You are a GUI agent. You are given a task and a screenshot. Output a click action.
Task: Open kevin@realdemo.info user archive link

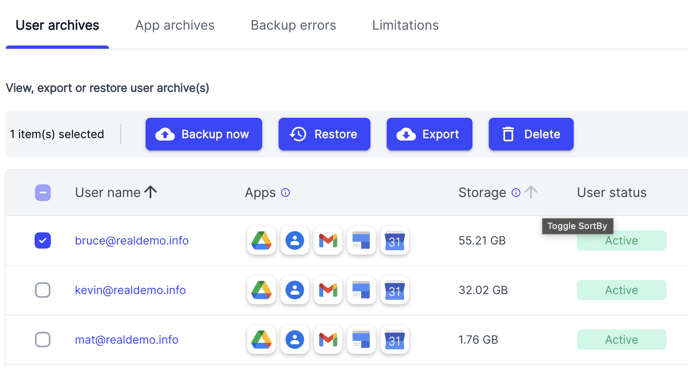pos(130,290)
